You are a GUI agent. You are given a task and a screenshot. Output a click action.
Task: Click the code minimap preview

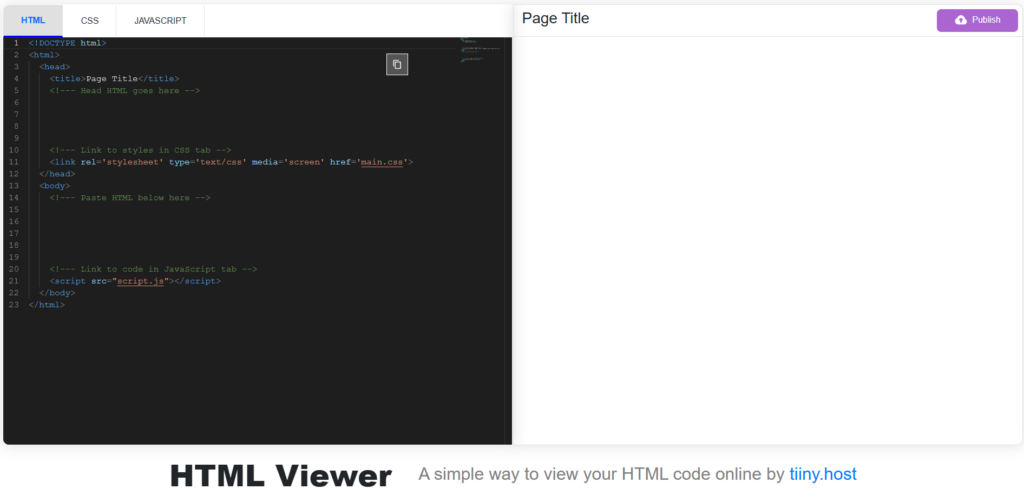pos(481,50)
